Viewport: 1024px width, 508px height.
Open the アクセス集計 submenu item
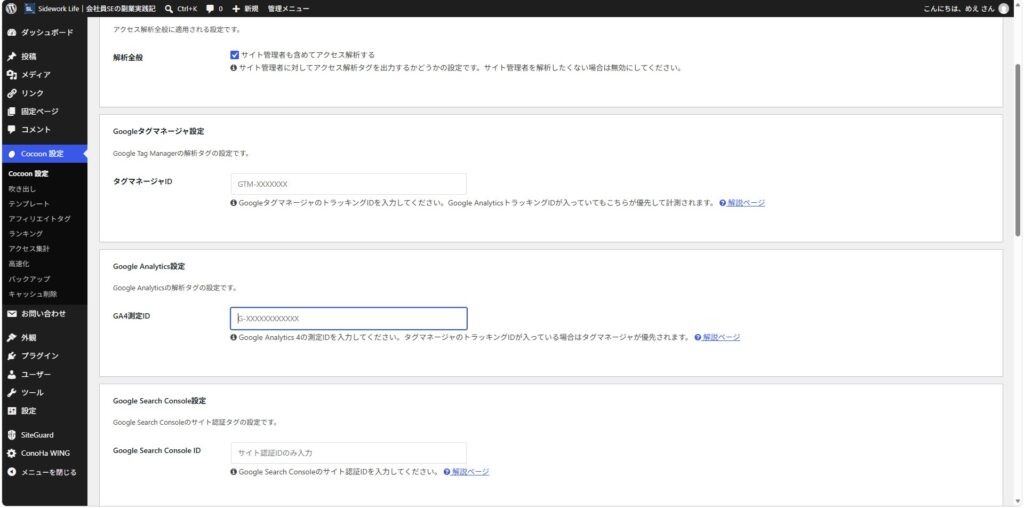(29, 249)
